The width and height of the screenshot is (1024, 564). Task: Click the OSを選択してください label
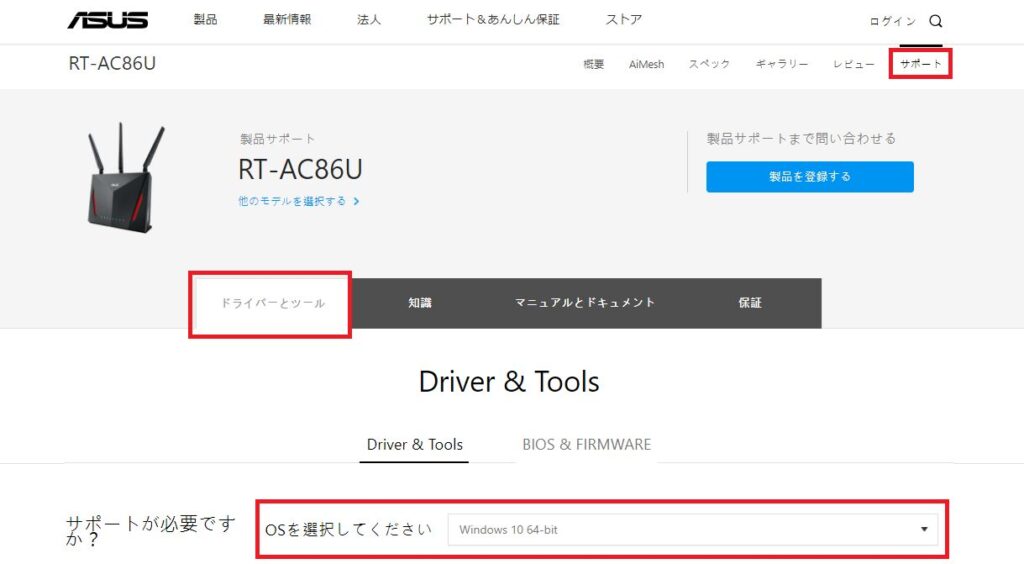tap(348, 529)
